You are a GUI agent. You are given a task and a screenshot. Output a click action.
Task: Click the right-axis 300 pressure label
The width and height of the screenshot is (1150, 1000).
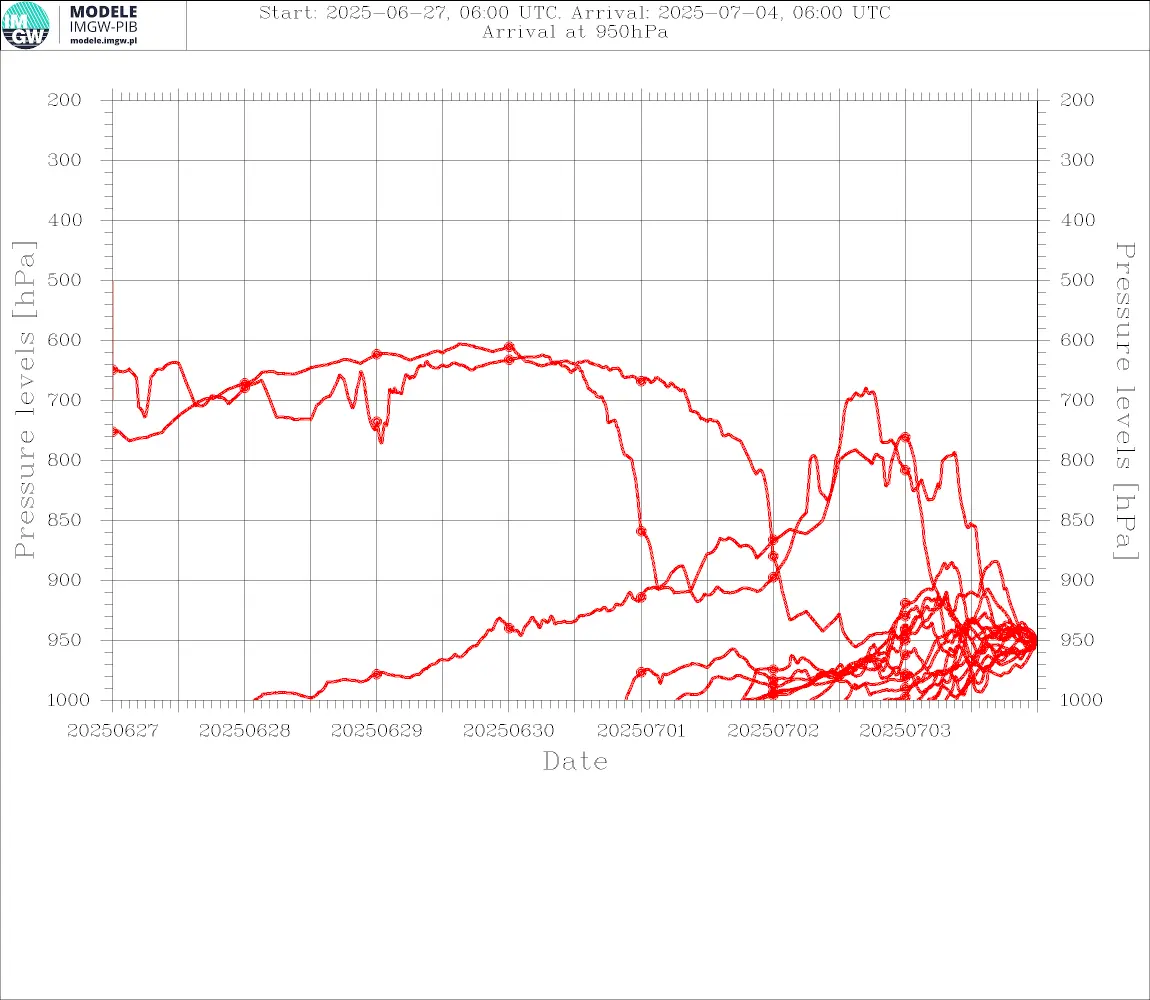1077,160
